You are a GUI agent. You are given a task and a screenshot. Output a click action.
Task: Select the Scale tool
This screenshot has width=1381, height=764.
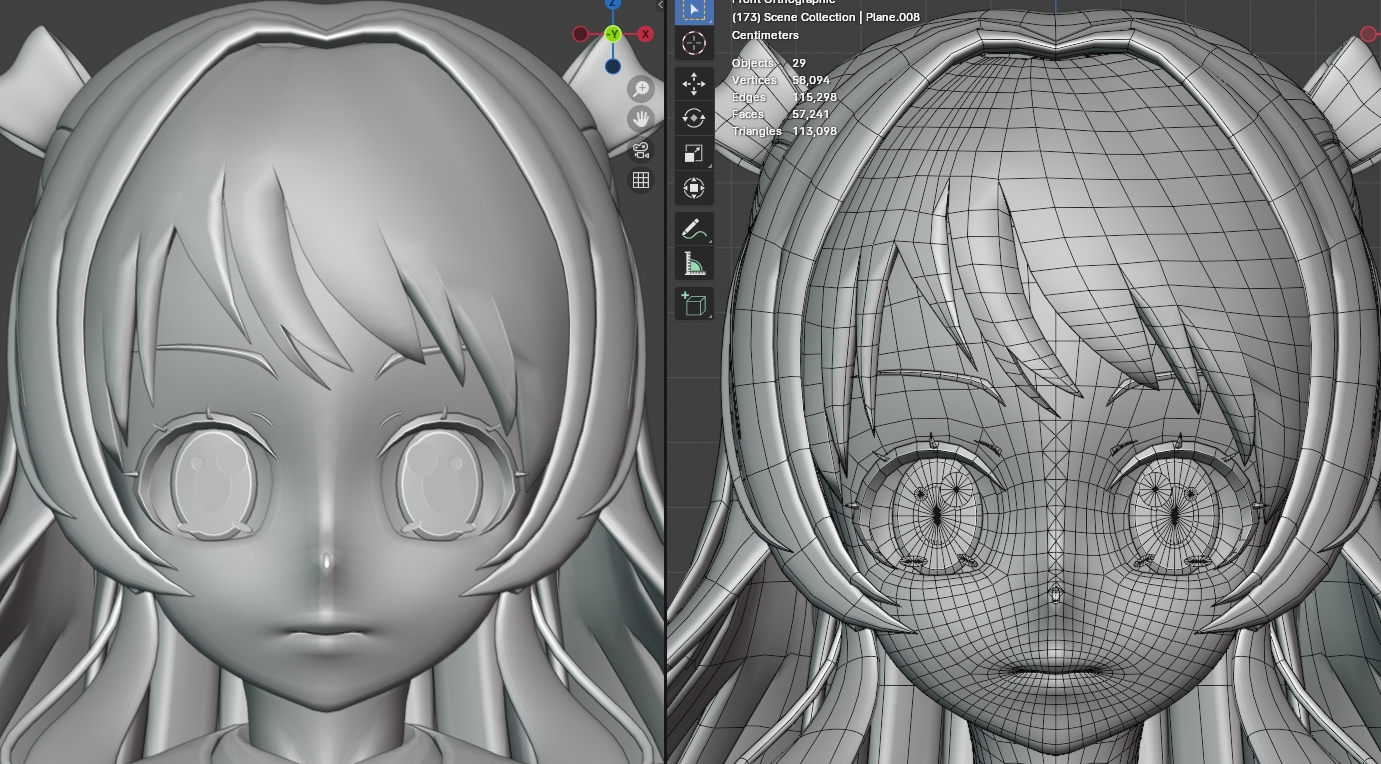[x=694, y=153]
